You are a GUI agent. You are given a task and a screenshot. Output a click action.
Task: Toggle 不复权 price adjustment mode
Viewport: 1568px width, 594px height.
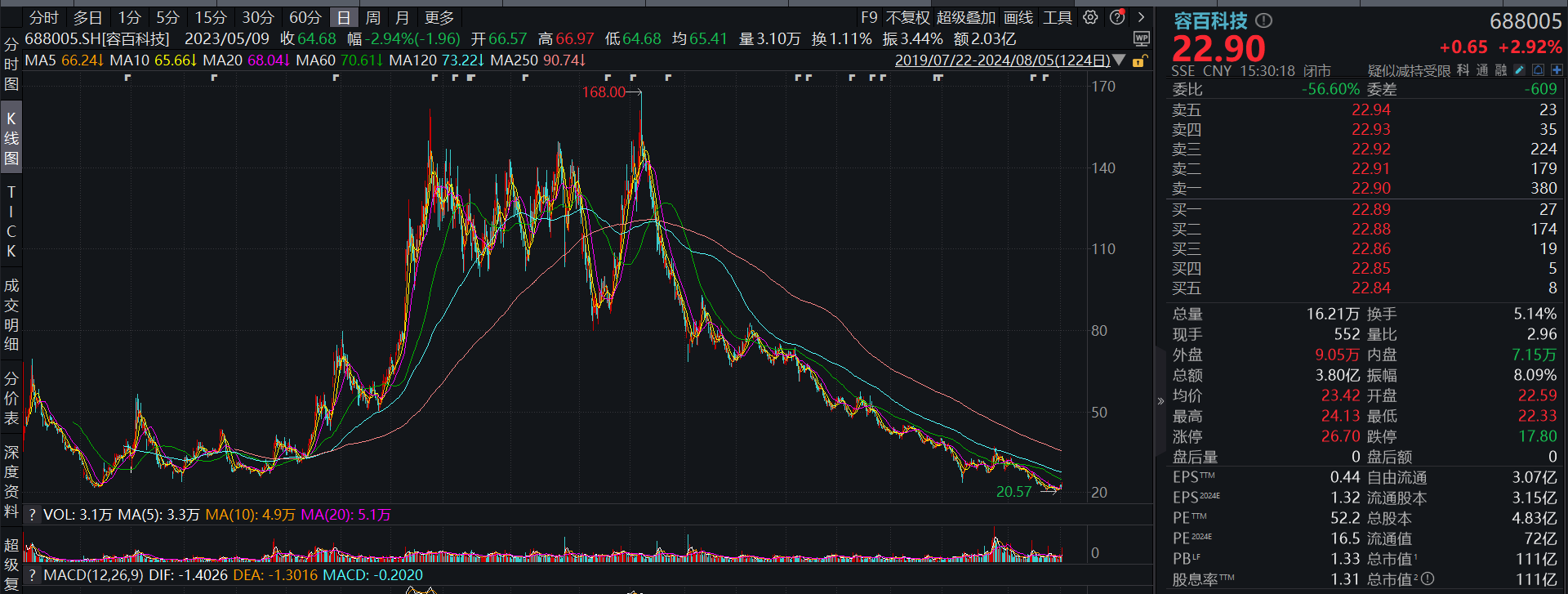click(907, 17)
